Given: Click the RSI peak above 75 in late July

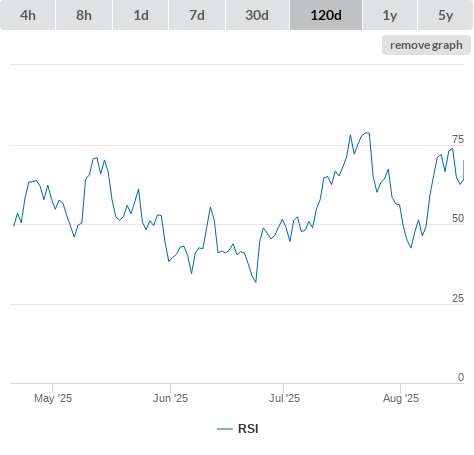Looking at the screenshot, I should tap(367, 133).
